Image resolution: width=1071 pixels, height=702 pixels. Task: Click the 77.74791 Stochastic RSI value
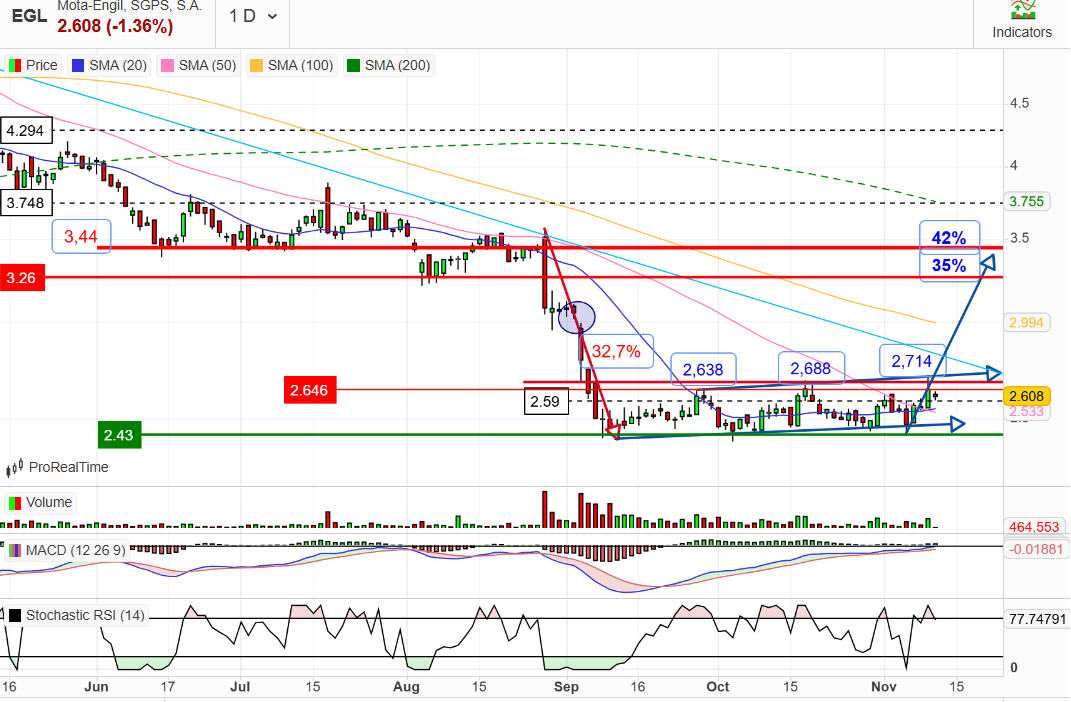coord(1038,619)
